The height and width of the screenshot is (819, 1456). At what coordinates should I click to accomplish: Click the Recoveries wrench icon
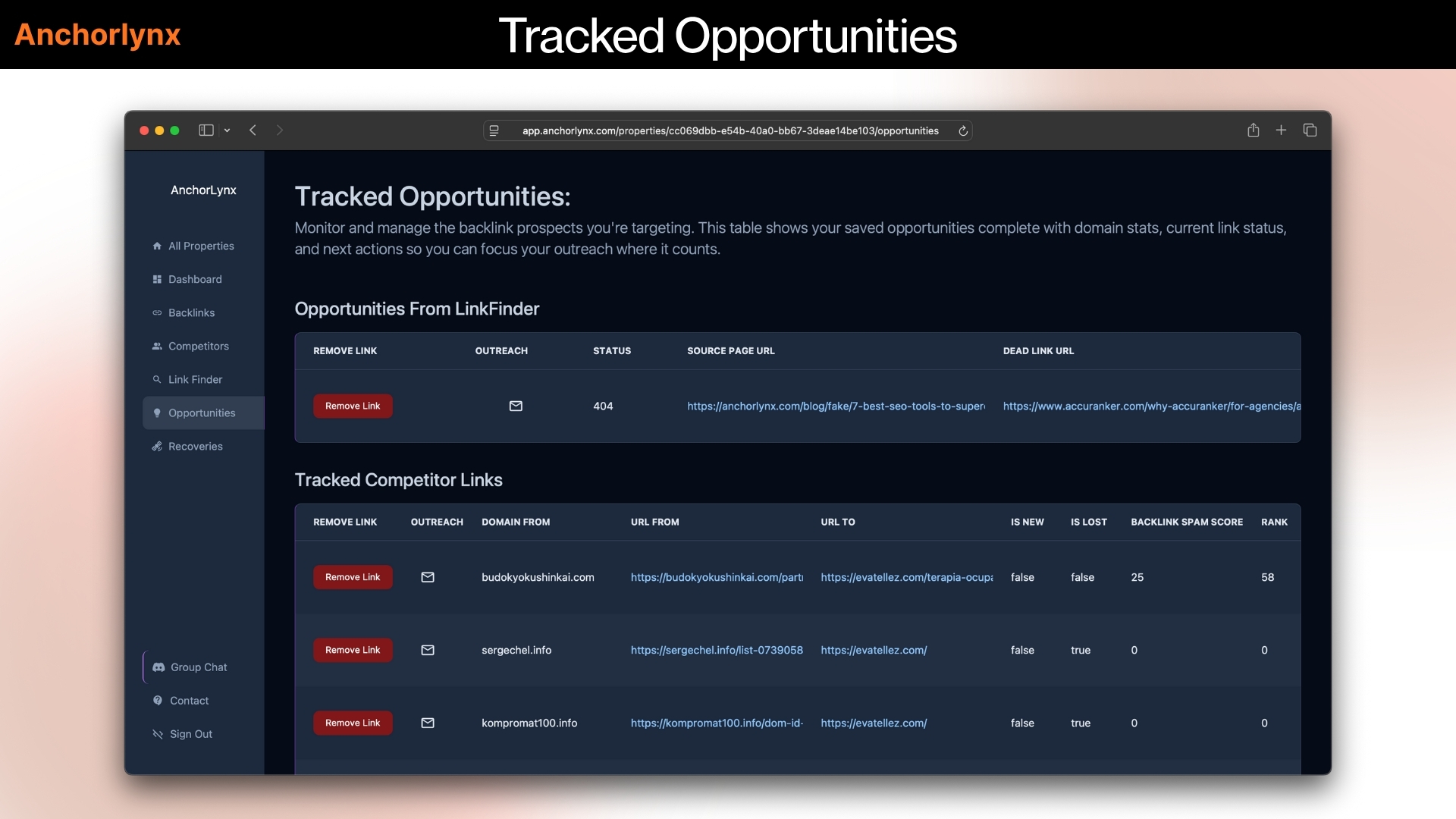click(157, 446)
